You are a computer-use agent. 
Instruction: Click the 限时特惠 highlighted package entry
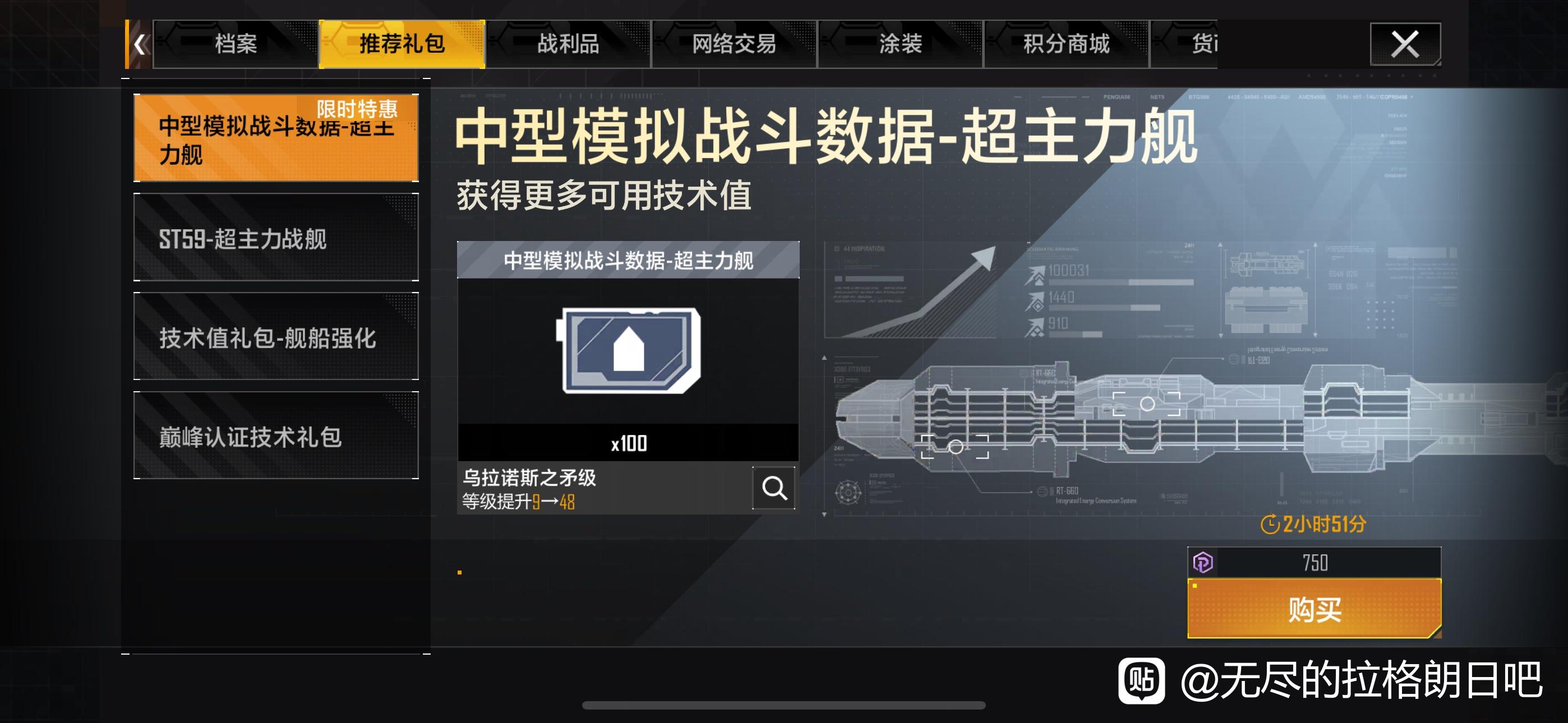pyautogui.click(x=276, y=138)
